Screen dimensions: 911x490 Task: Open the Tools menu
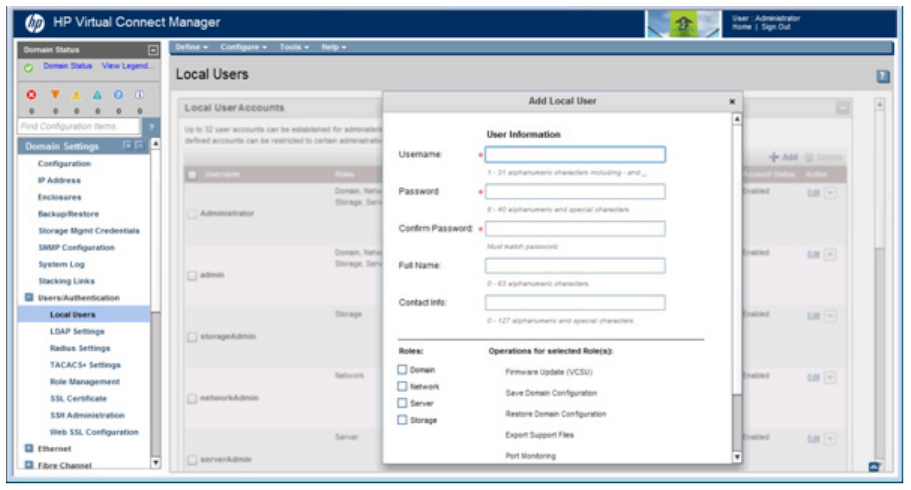click(294, 47)
